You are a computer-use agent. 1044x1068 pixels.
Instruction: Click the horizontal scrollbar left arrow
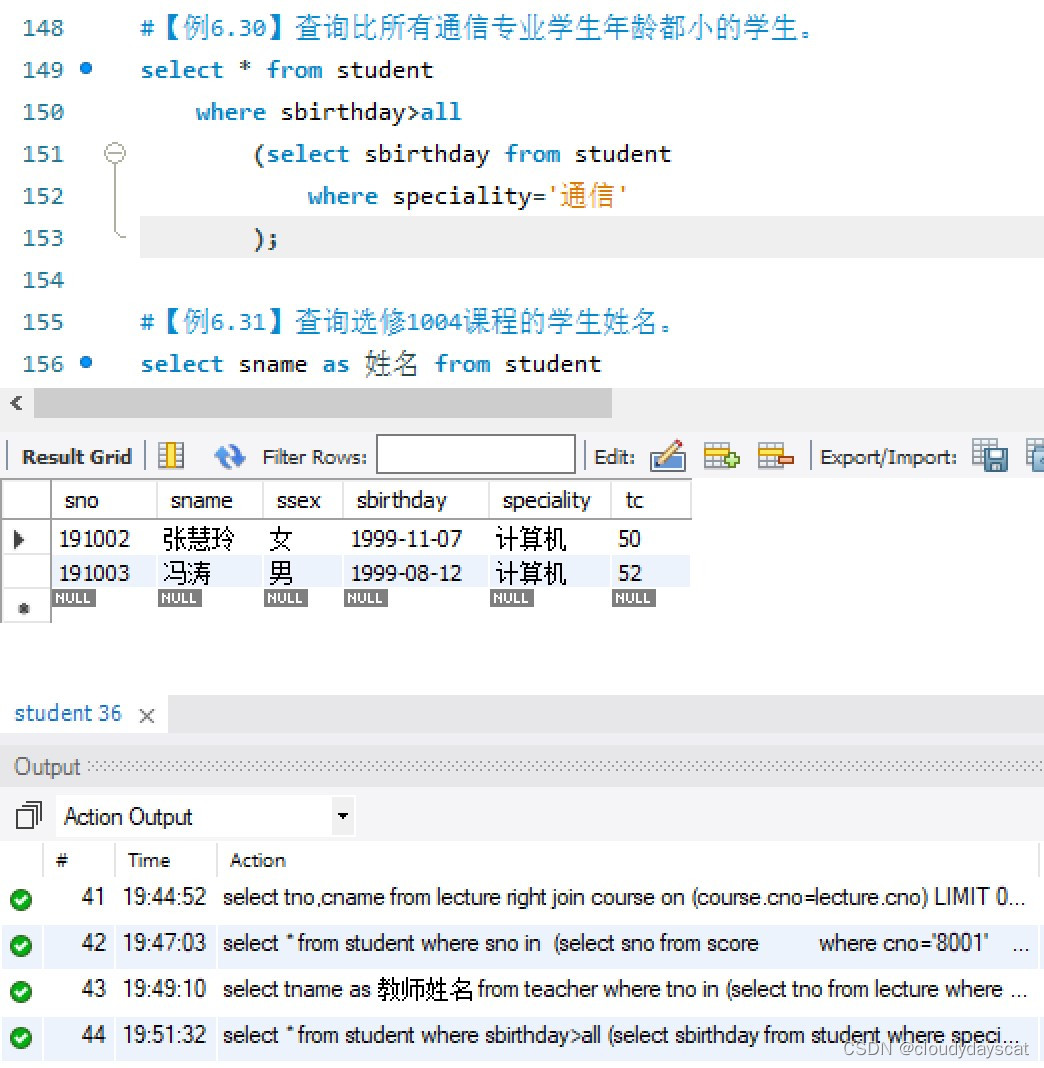14,403
